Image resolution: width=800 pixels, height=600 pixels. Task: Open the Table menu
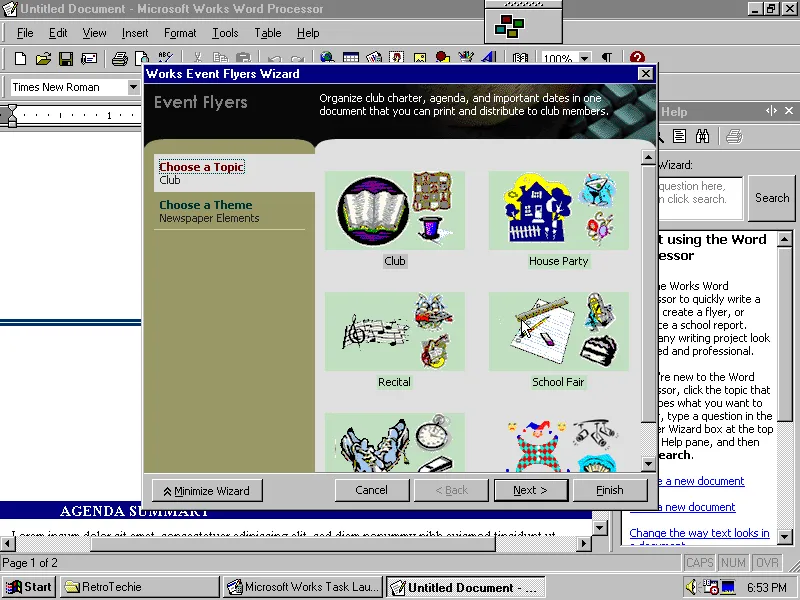tap(267, 32)
